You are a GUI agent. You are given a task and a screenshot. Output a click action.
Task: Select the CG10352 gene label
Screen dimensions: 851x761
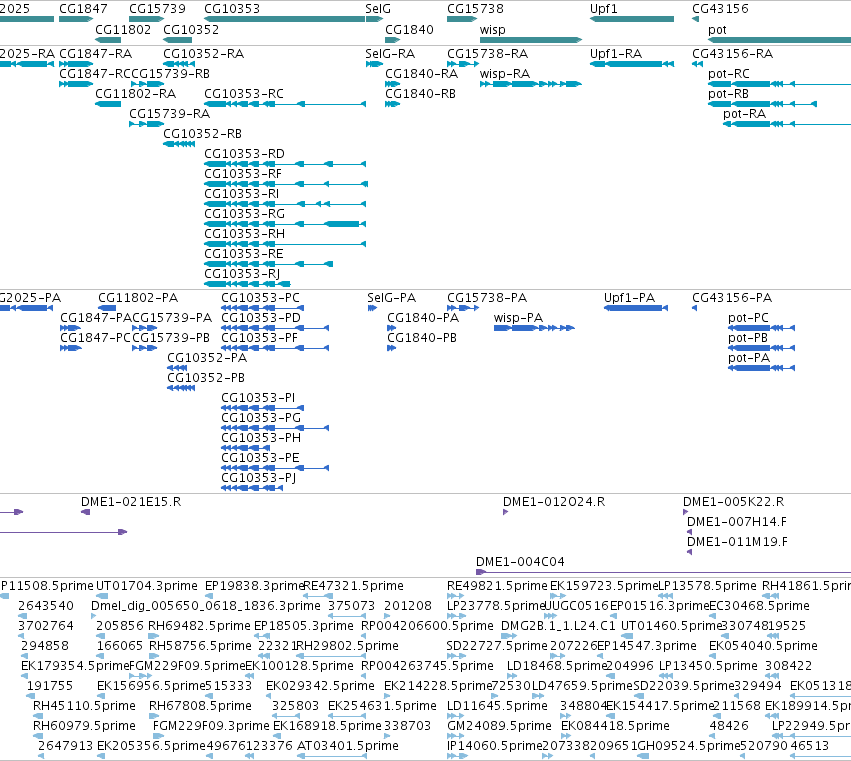pos(191,30)
